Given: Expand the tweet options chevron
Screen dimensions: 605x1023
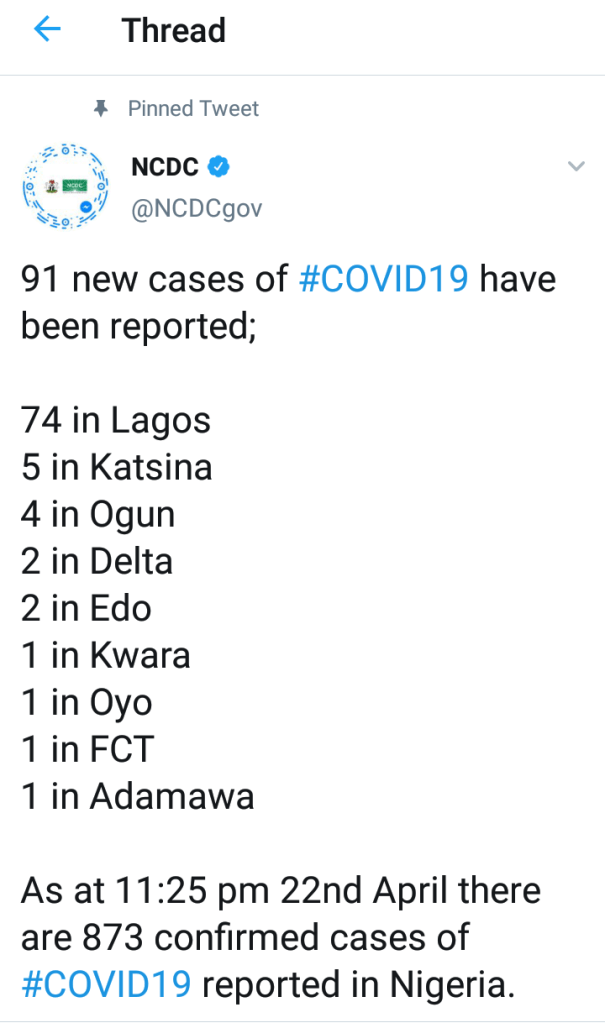Looking at the screenshot, I should pos(576,167).
